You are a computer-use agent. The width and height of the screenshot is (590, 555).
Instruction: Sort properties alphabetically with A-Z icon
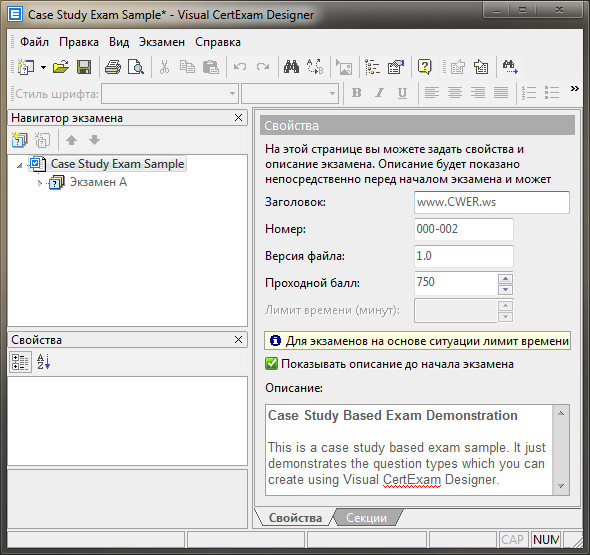click(x=43, y=362)
